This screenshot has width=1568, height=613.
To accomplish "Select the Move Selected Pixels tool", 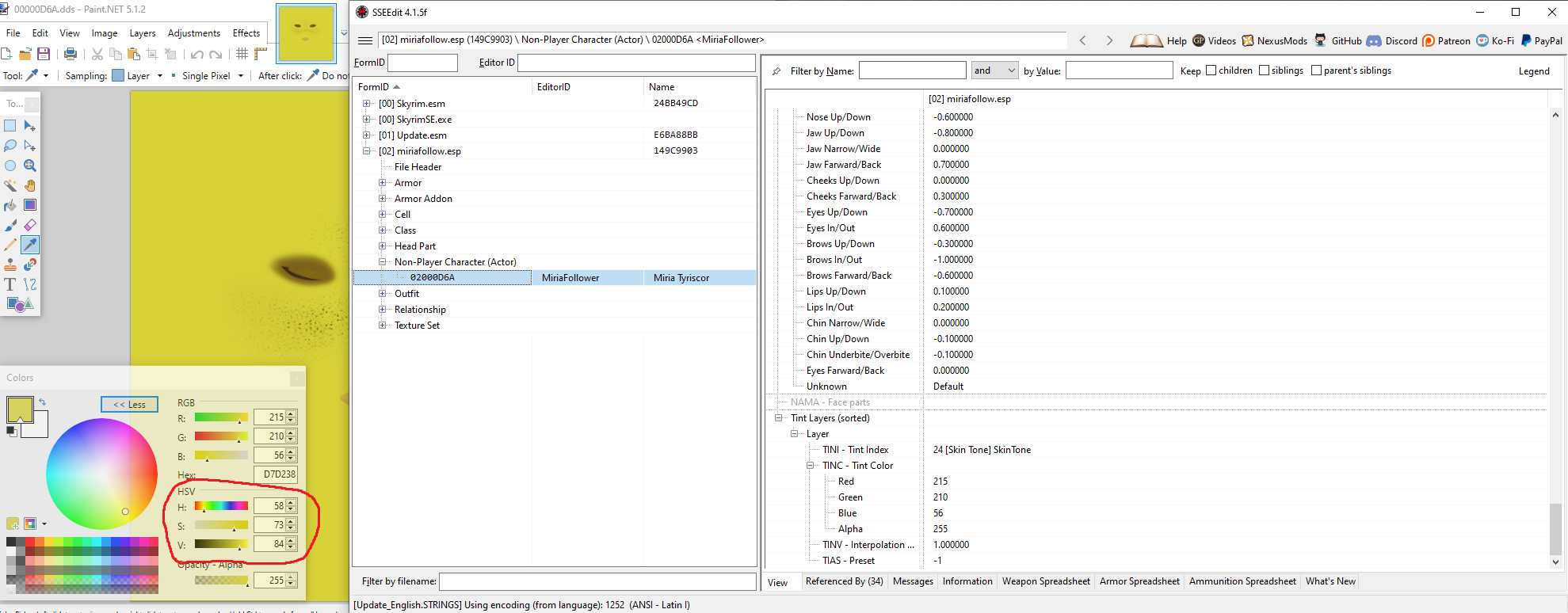I will pos(30,126).
